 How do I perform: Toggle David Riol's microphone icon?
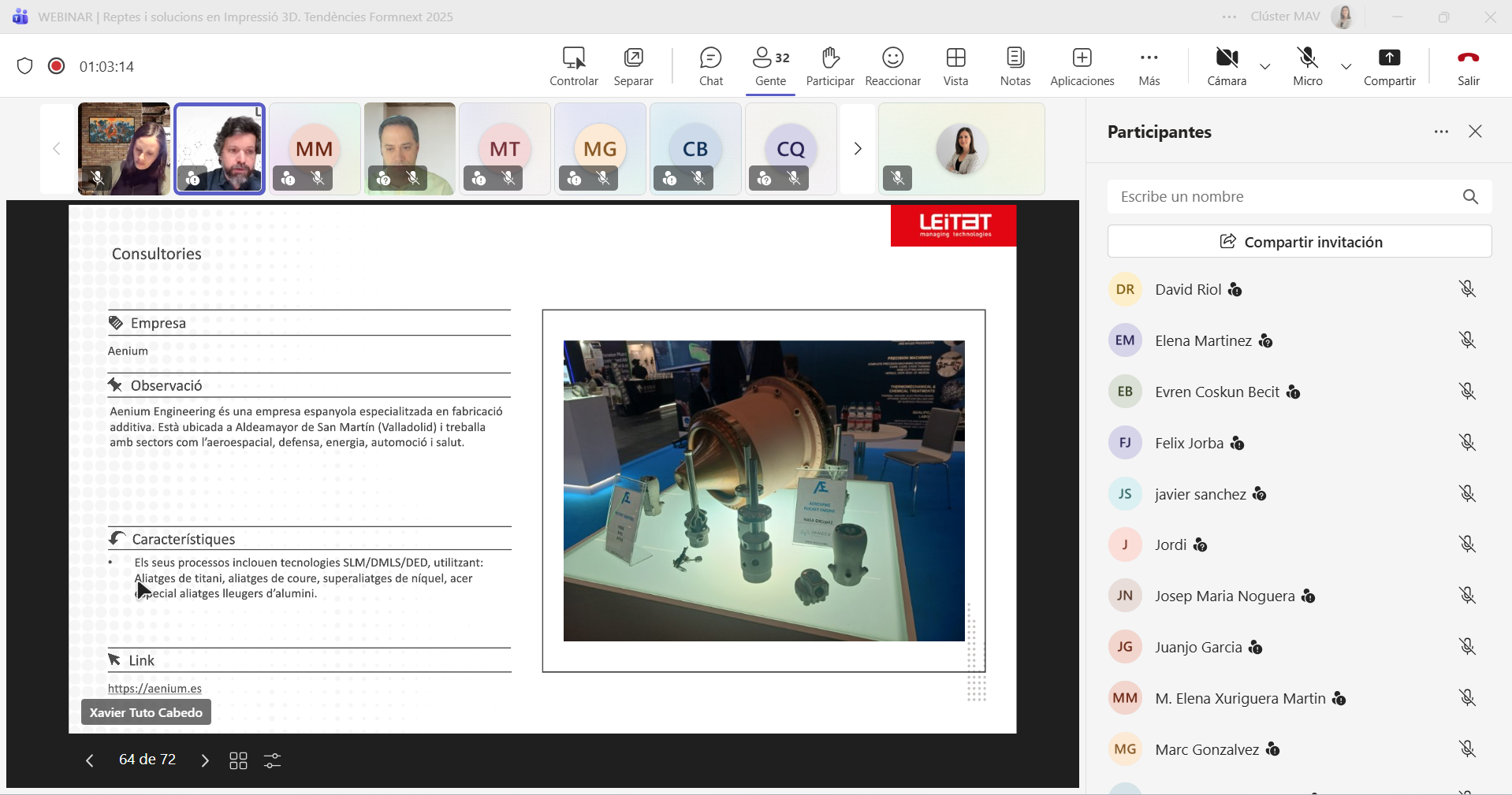tap(1466, 289)
